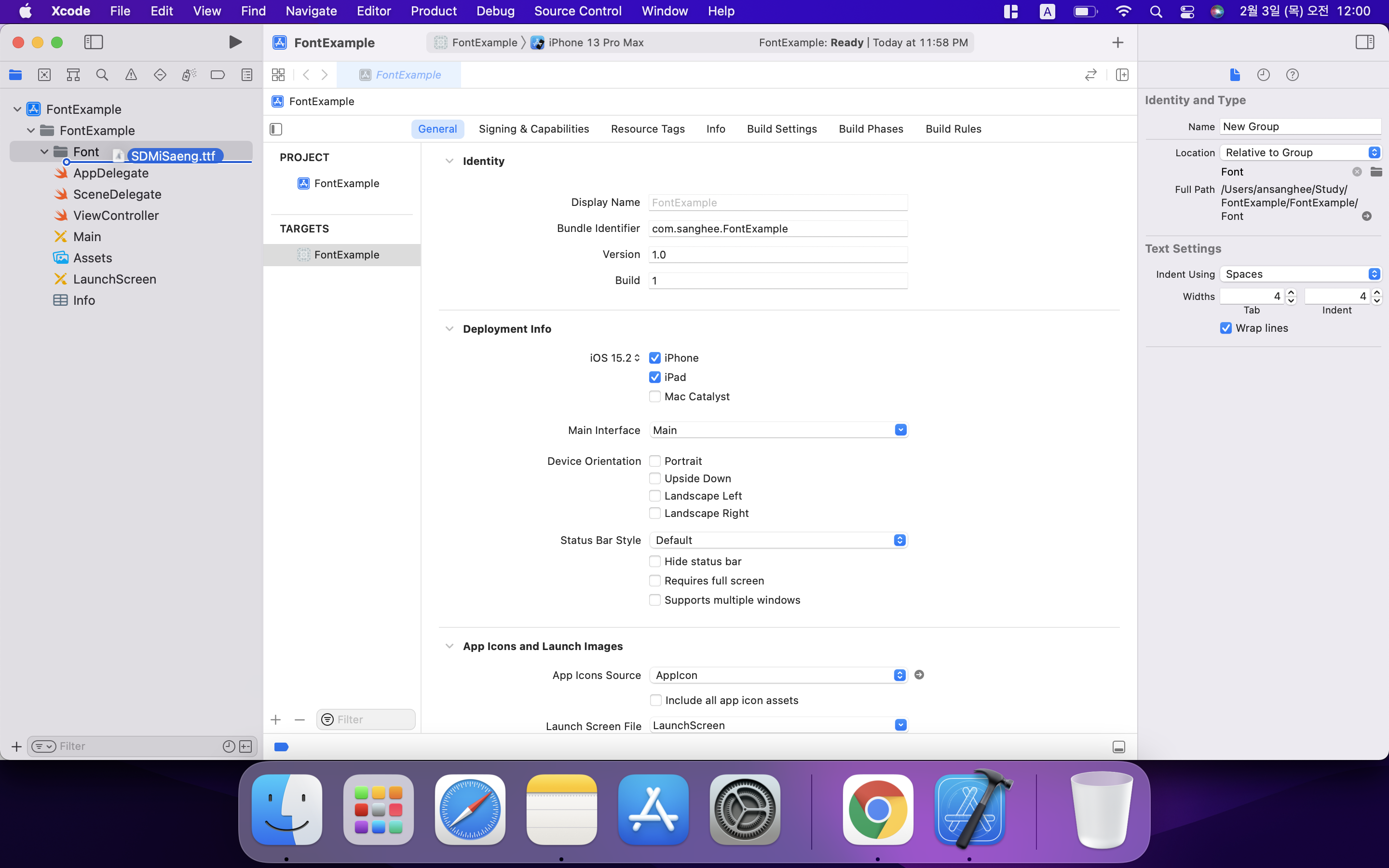Enable the Portrait orientation checkbox
This screenshot has width=1389, height=868.
click(x=654, y=461)
